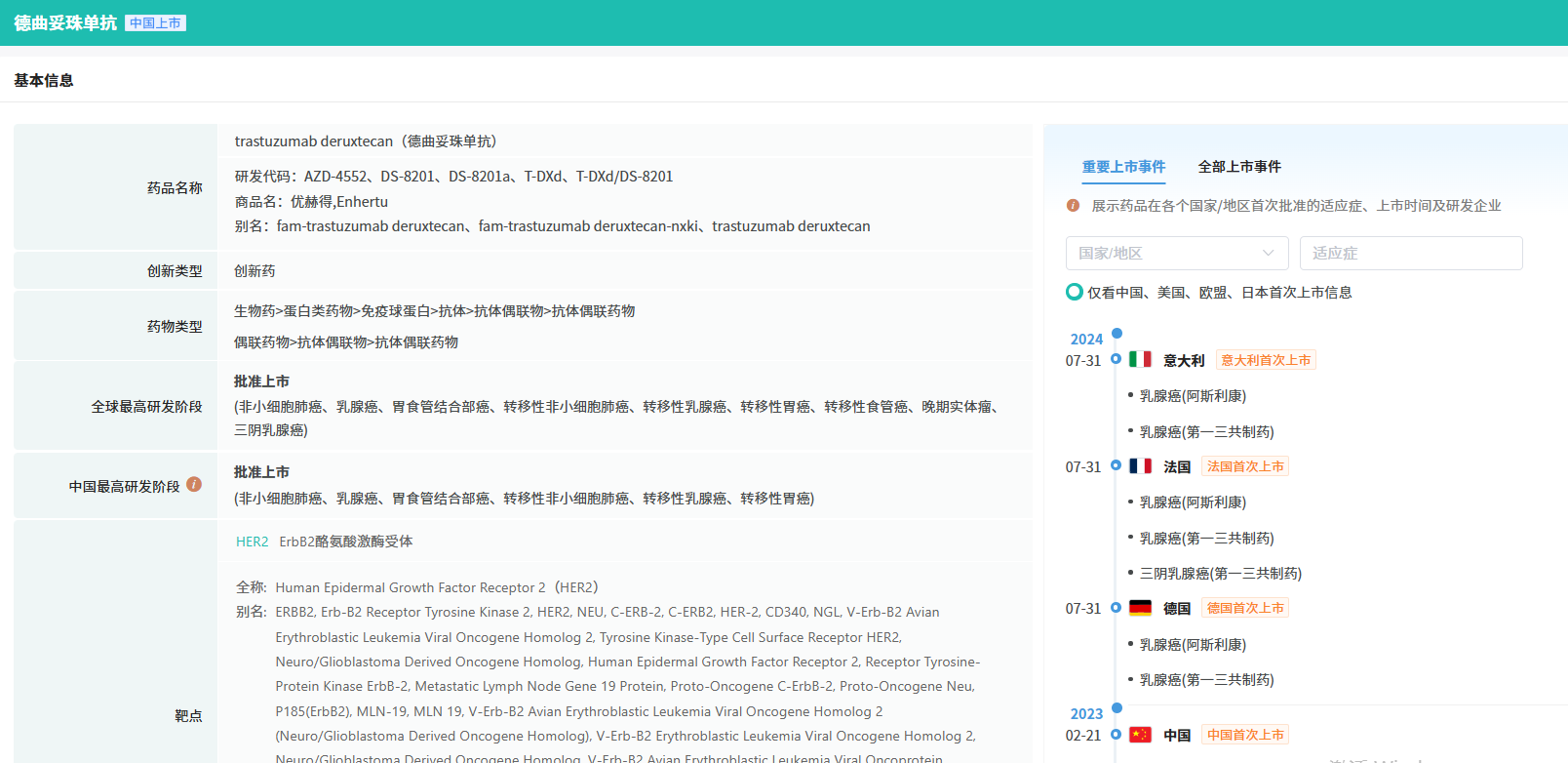Click the 意大利首次上市 tag
Image resolution: width=1568 pixels, height=763 pixels.
1266,360
